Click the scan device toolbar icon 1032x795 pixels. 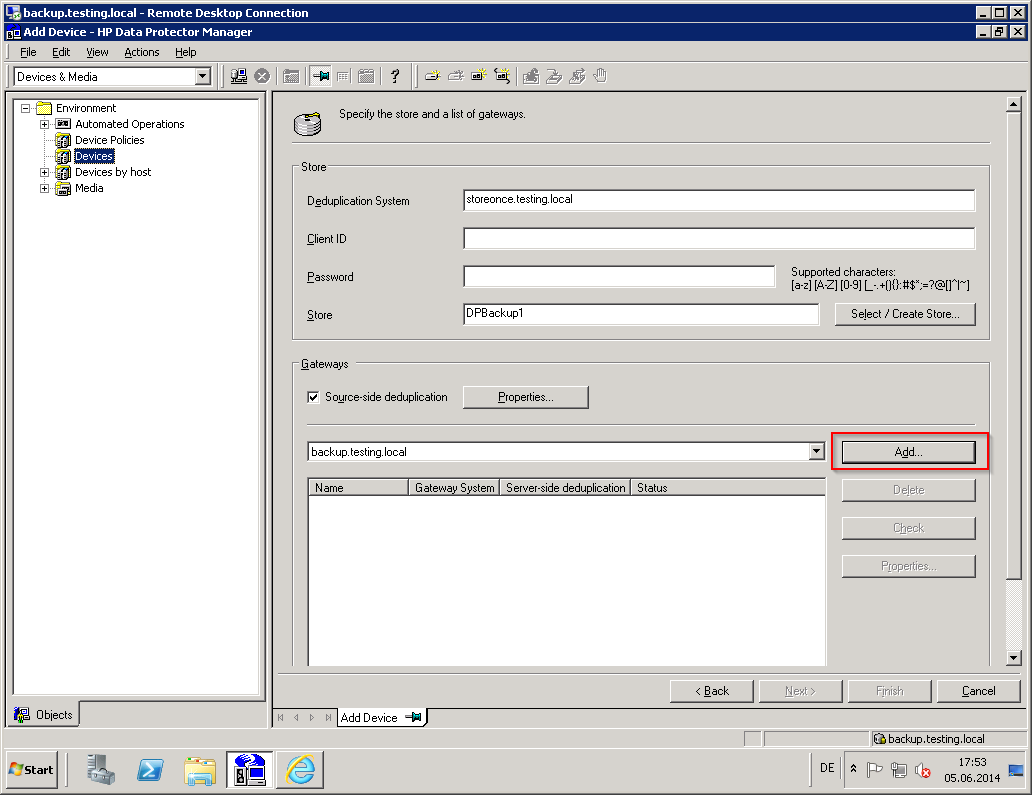[x=577, y=76]
